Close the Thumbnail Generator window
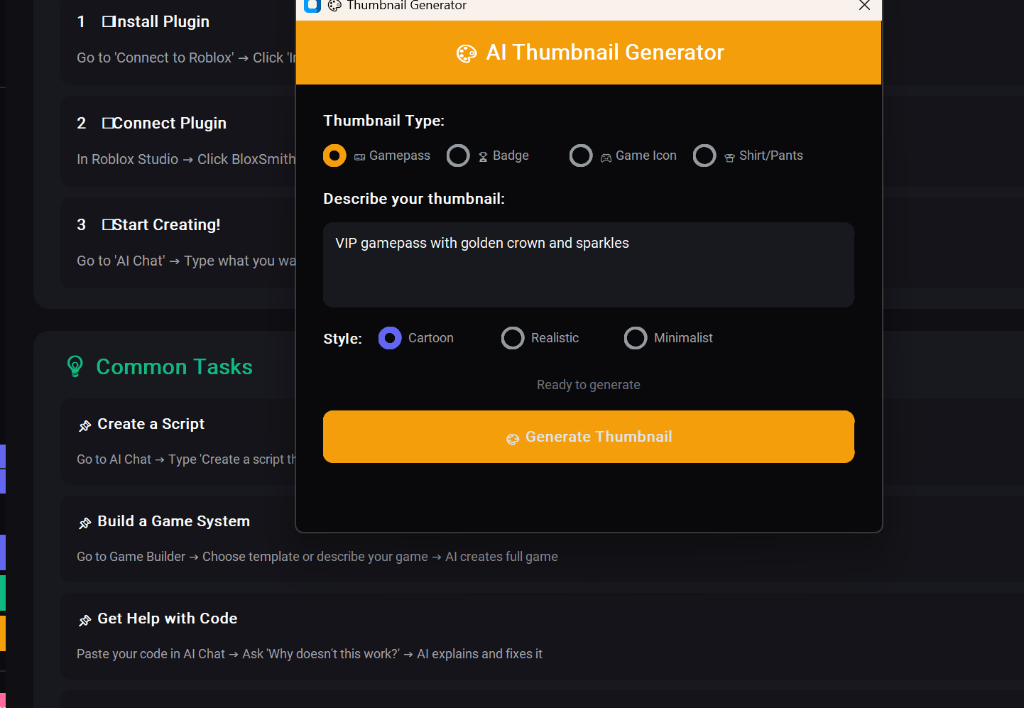1024x708 pixels. [865, 7]
